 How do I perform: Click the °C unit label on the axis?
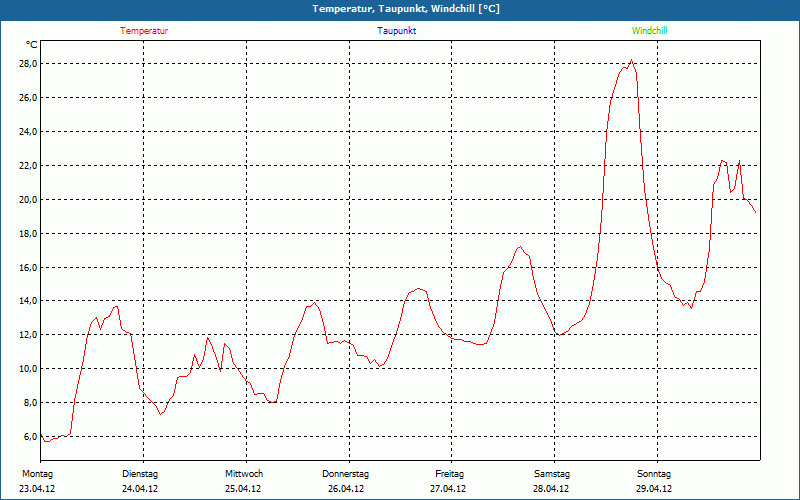[x=32, y=45]
